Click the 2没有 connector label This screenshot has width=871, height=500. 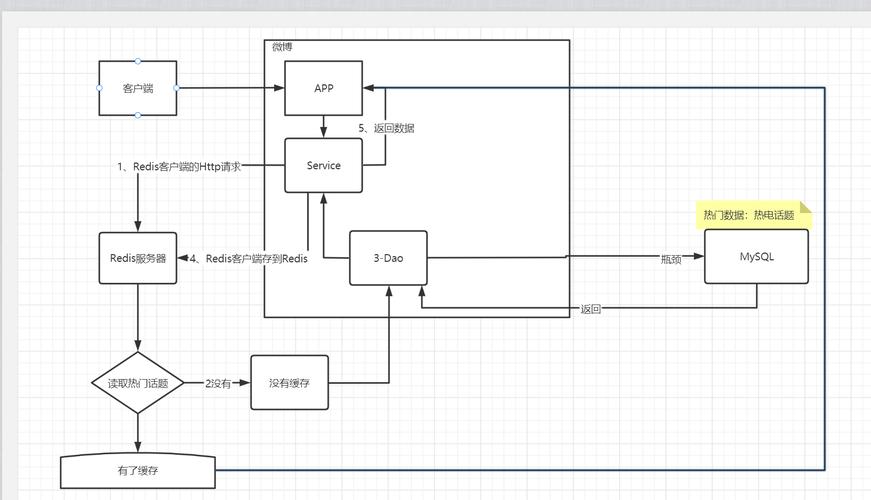(x=218, y=383)
